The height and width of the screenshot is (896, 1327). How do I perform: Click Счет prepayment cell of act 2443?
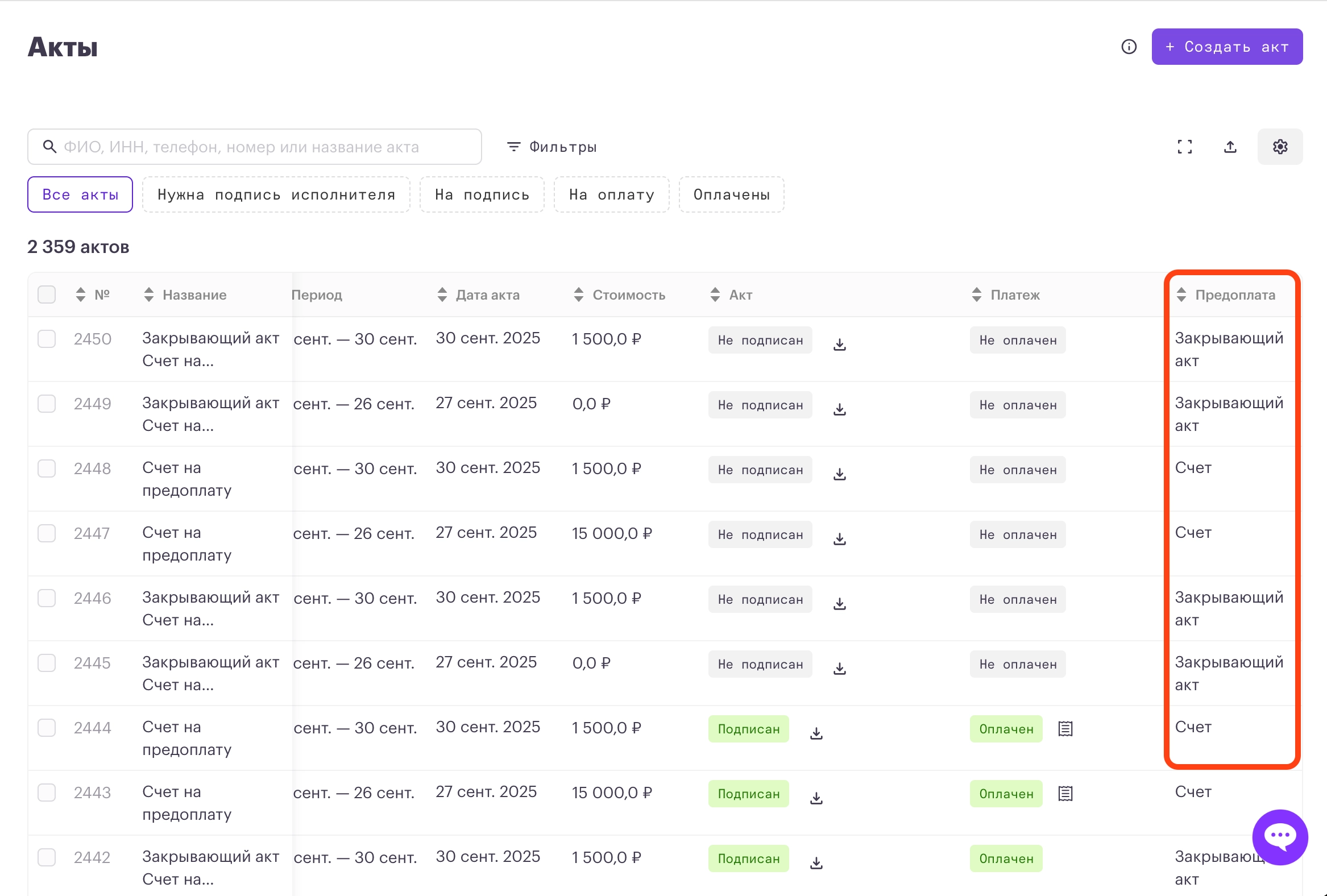1193,792
